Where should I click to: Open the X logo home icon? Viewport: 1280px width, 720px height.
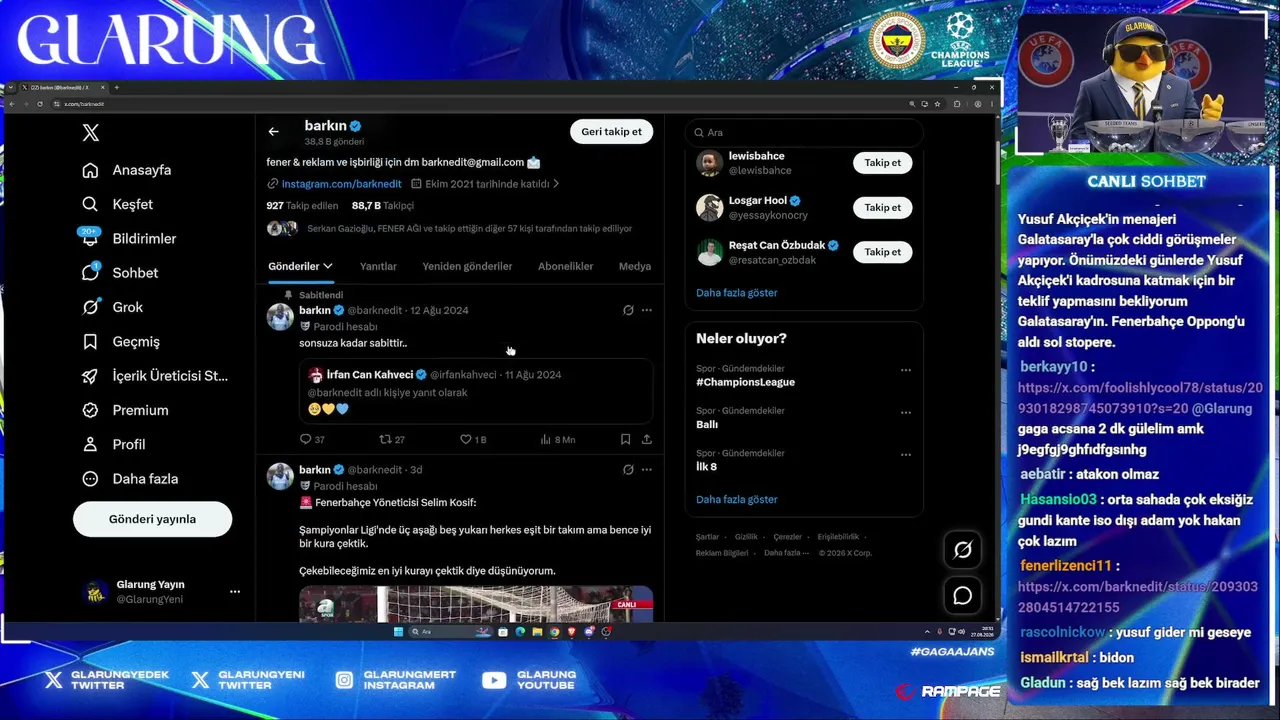coord(90,133)
